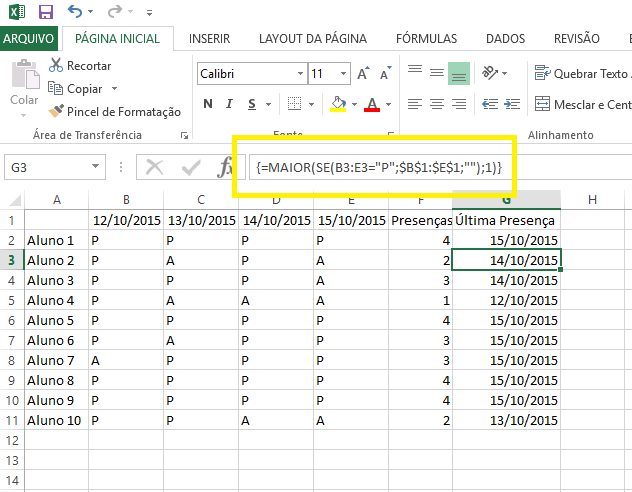Select the Aluno 10 cell
Viewport: 632px width, 492px height.
click(56, 420)
